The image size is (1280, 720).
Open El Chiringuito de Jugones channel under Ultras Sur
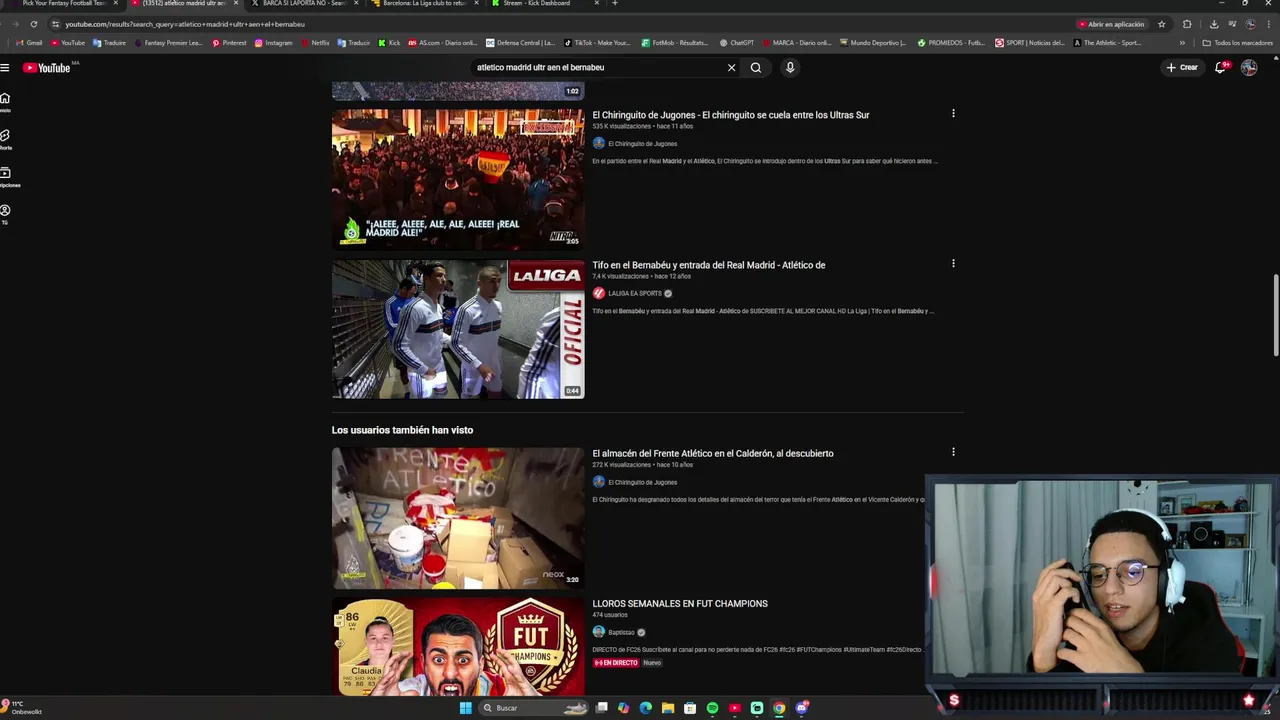642,143
